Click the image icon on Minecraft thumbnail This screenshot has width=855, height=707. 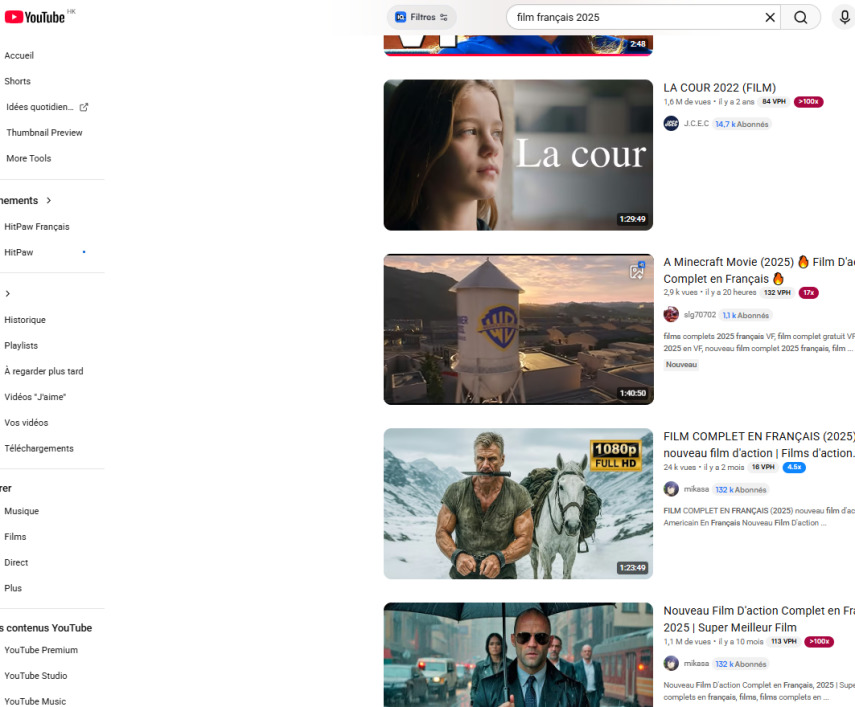(x=637, y=271)
